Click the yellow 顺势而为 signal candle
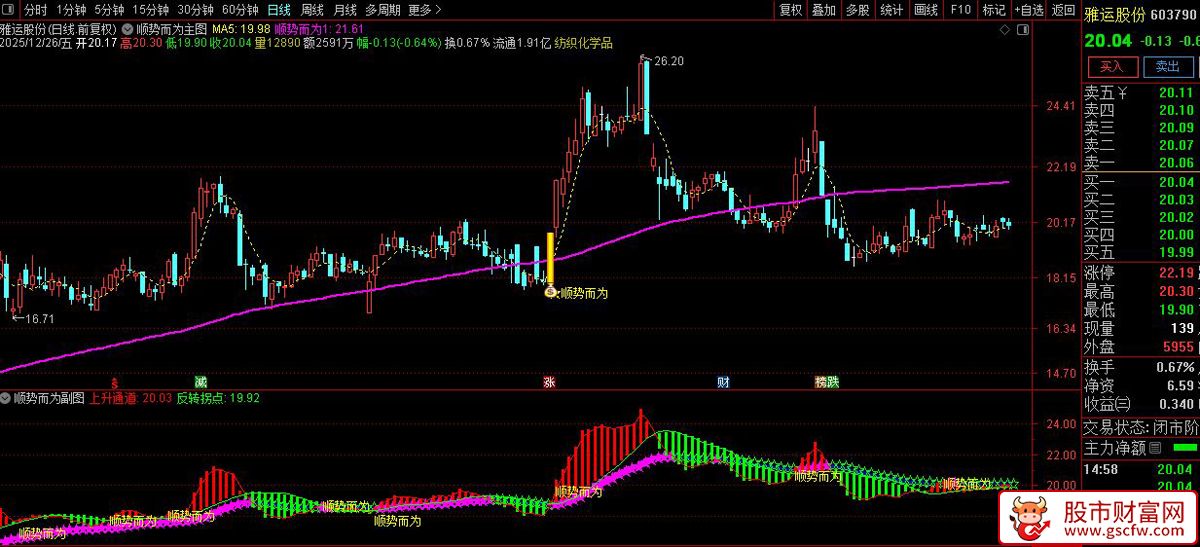The height and width of the screenshot is (547, 1200). [549, 257]
